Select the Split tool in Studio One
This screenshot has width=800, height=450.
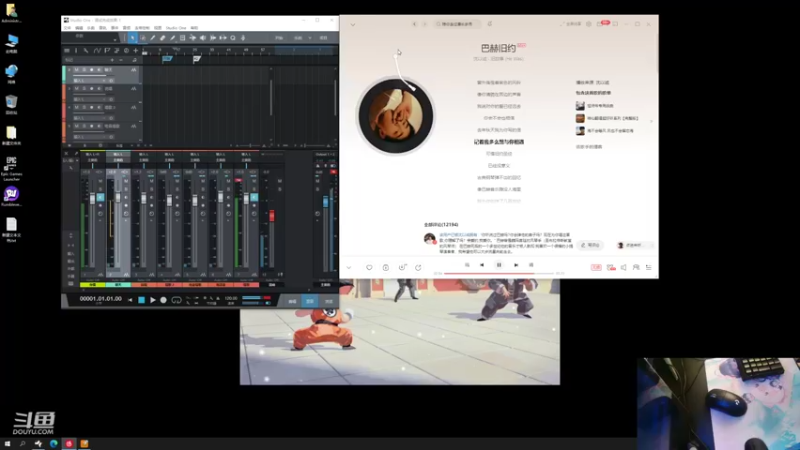pyautogui.click(x=153, y=38)
